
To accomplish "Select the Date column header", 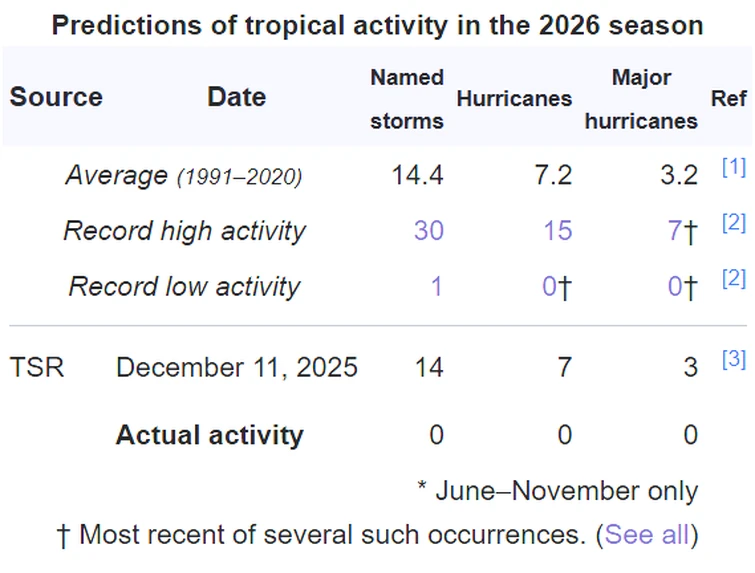I will click(x=236, y=97).
